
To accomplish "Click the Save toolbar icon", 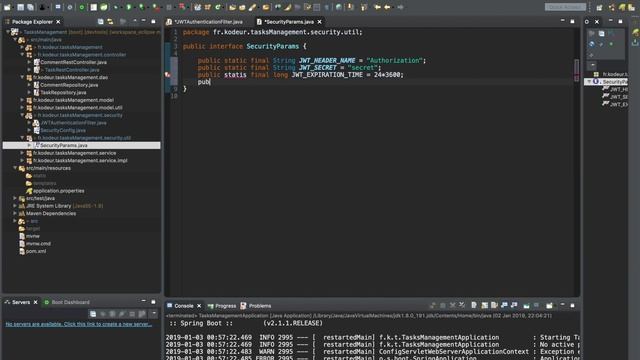I will pos(20,7).
